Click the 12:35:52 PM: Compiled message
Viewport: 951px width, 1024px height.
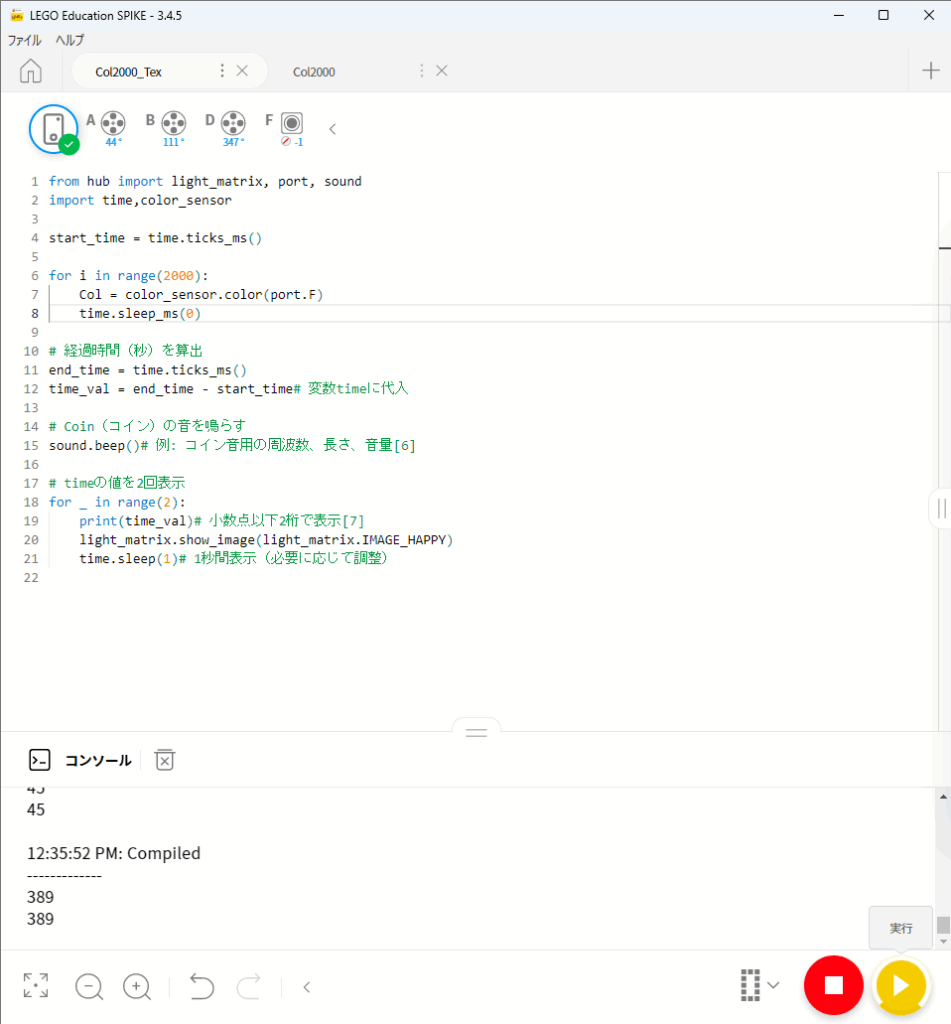point(114,853)
